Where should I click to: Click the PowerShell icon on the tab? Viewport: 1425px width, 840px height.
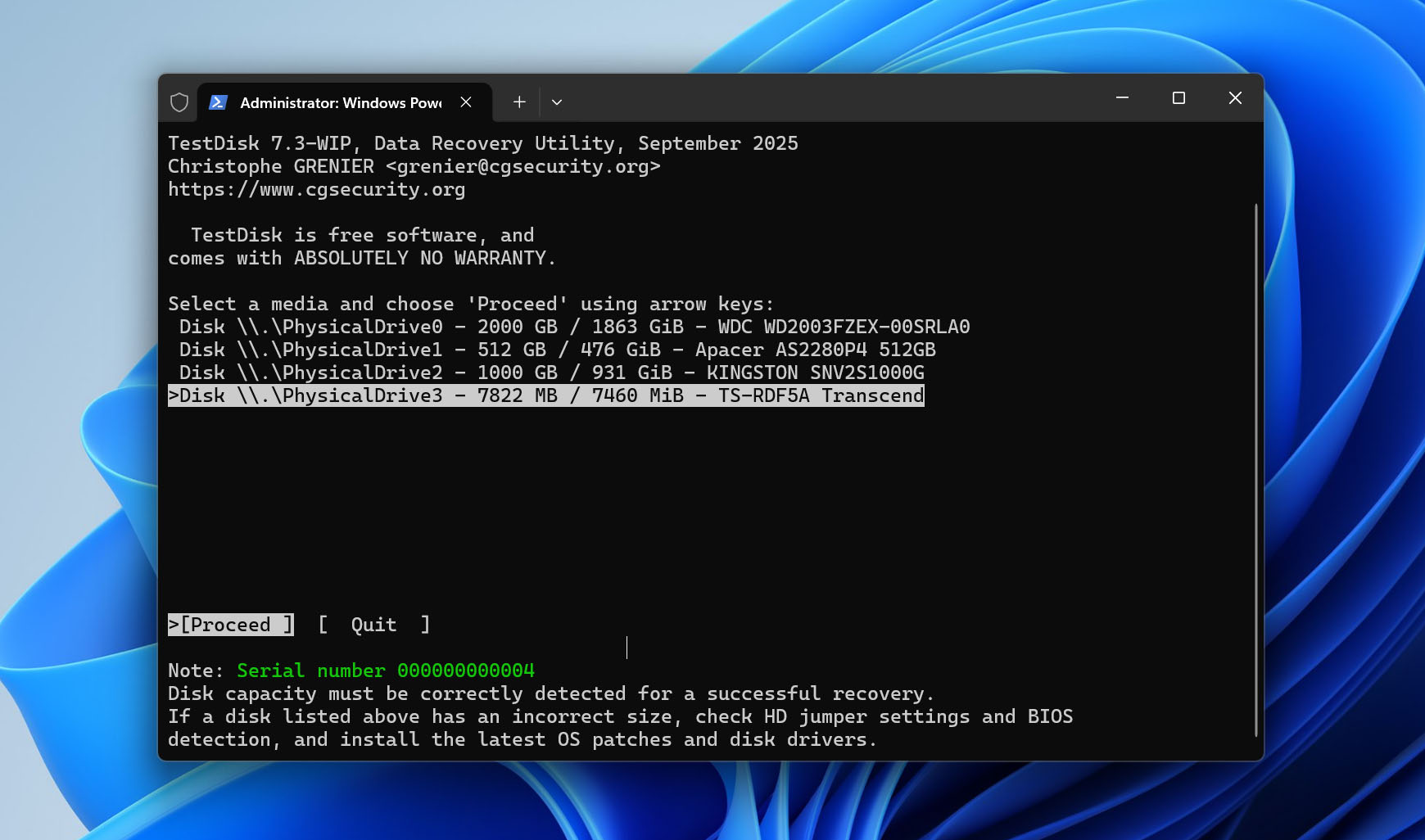click(218, 102)
